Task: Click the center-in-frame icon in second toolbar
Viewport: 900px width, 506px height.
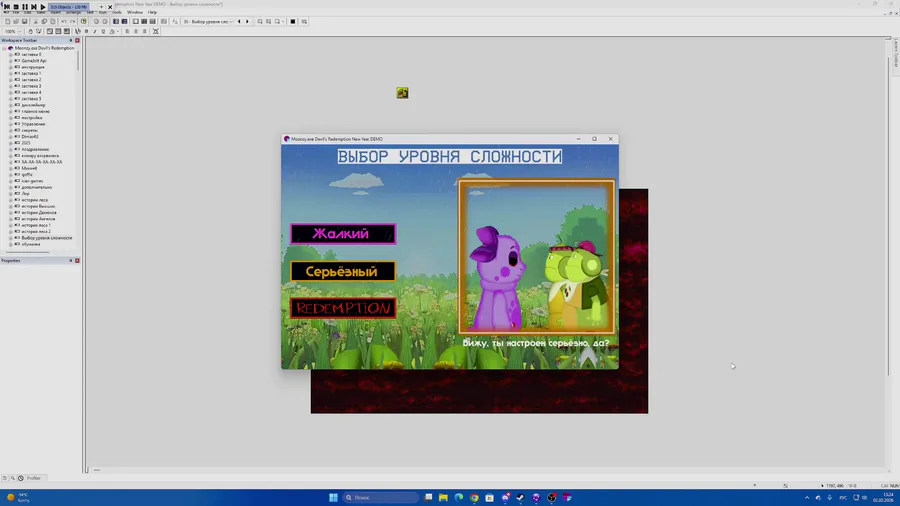Action: pyautogui.click(x=156, y=32)
